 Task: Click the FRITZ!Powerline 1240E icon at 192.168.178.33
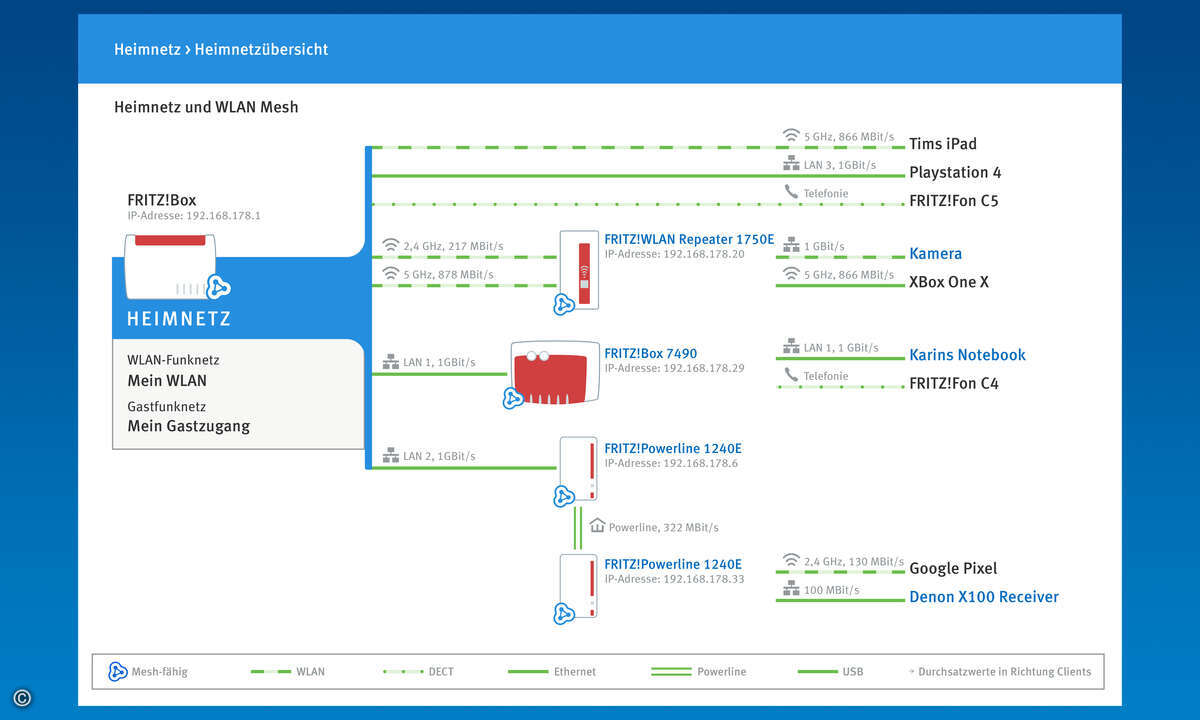[578, 588]
